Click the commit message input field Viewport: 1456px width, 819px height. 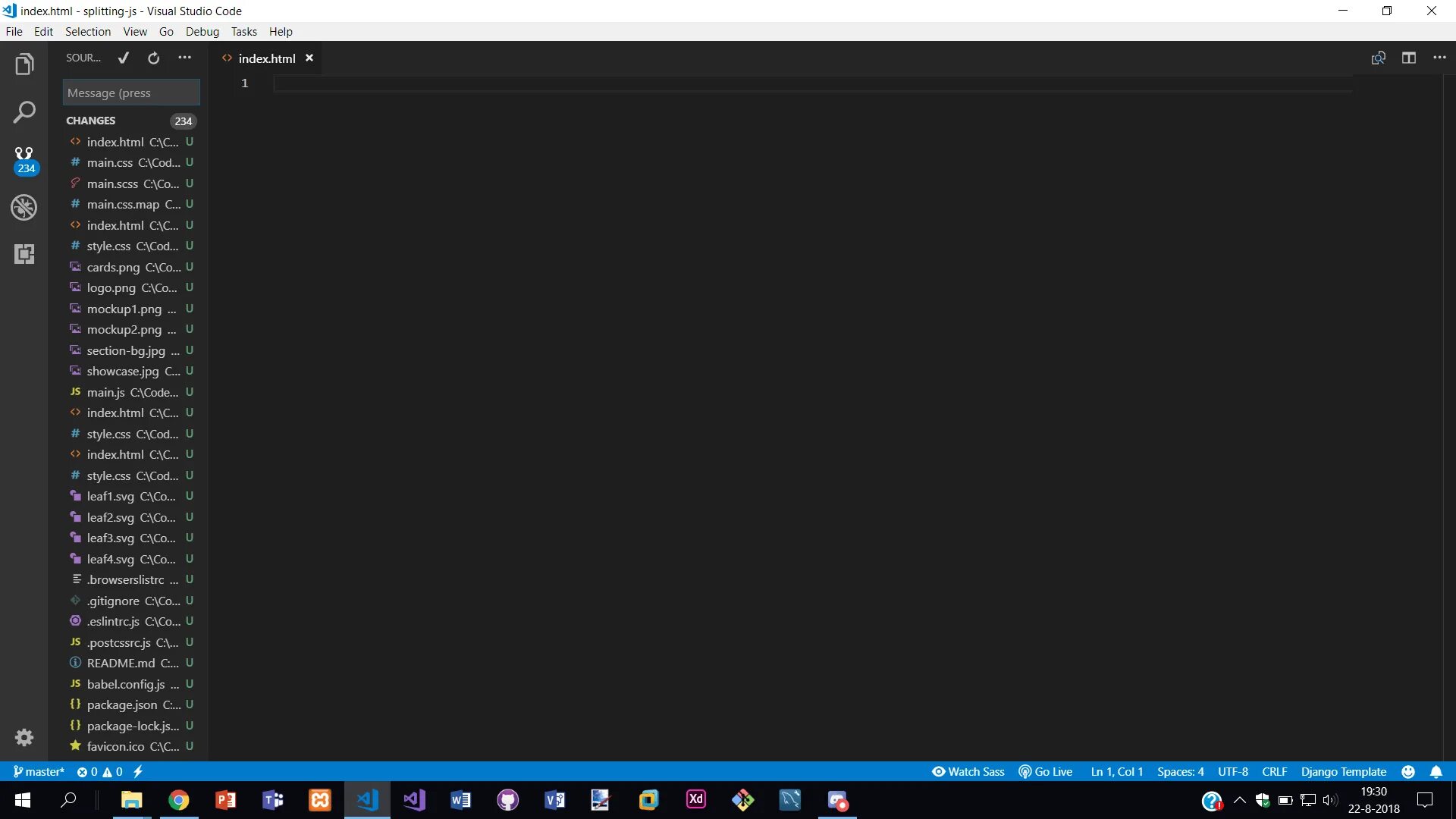click(130, 93)
